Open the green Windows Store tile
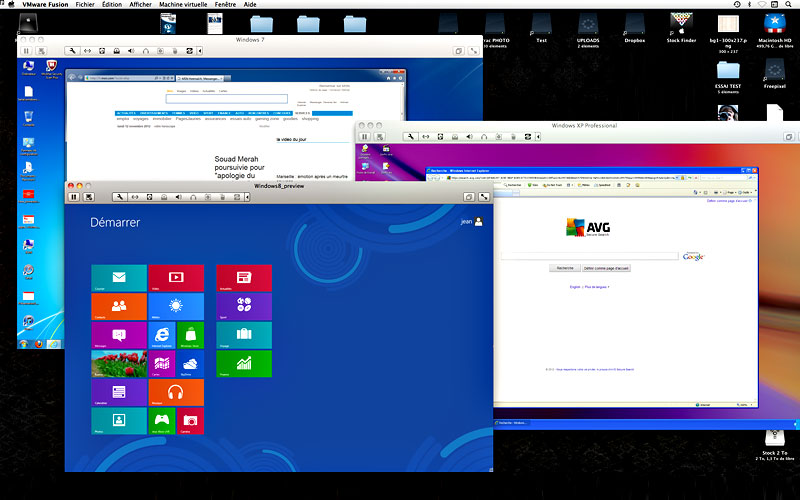800x500 pixels. pos(190,335)
